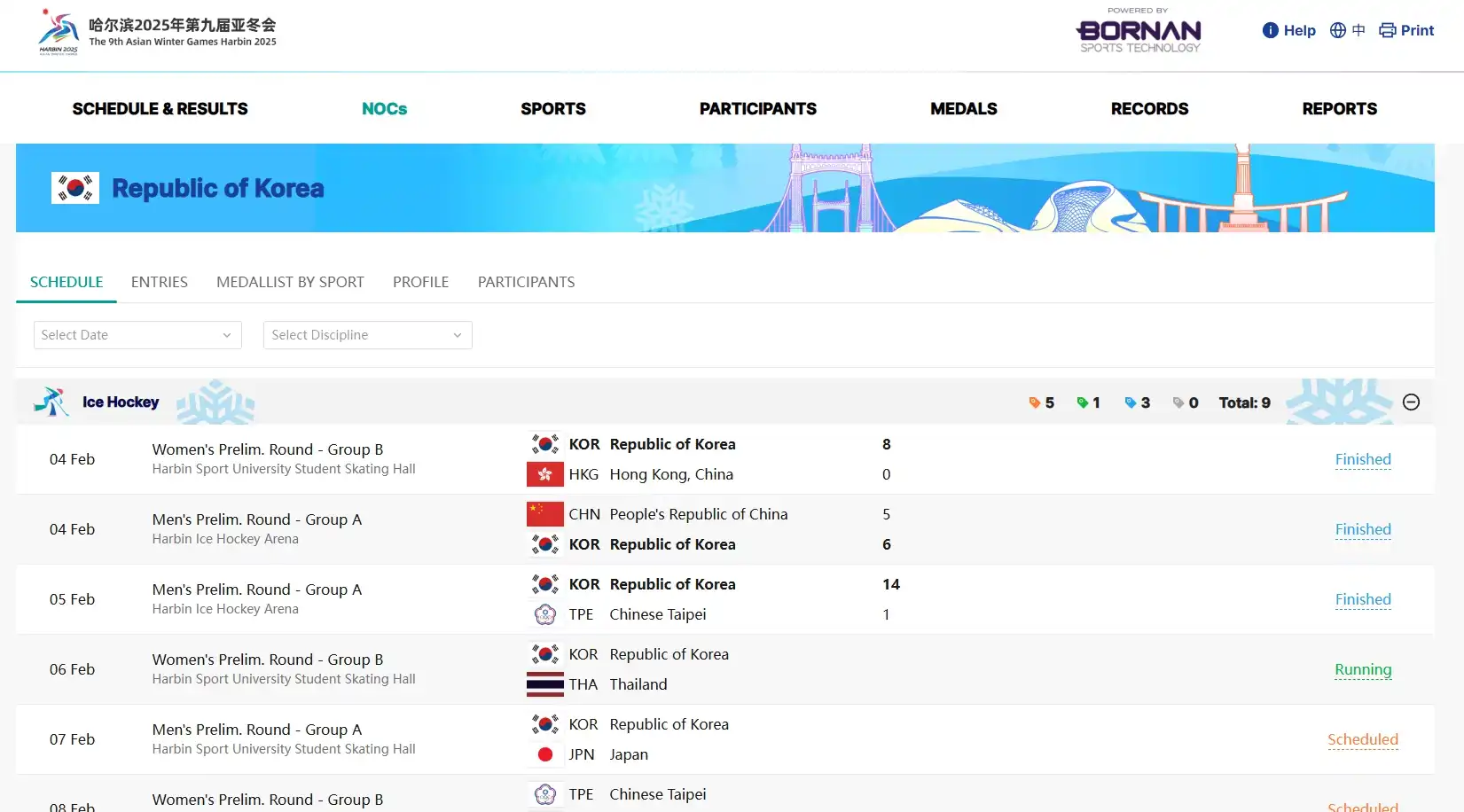
Task: Click the green tag icon showing 1
Action: (x=1082, y=402)
